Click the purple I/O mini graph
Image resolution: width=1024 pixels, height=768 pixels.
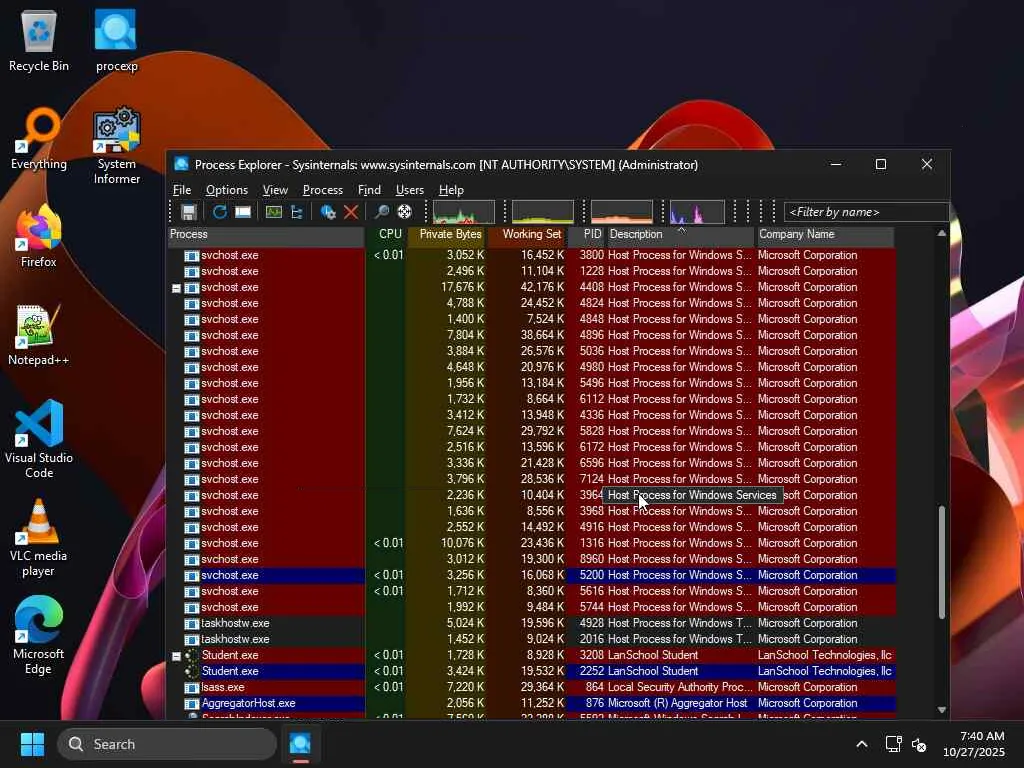[697, 212]
